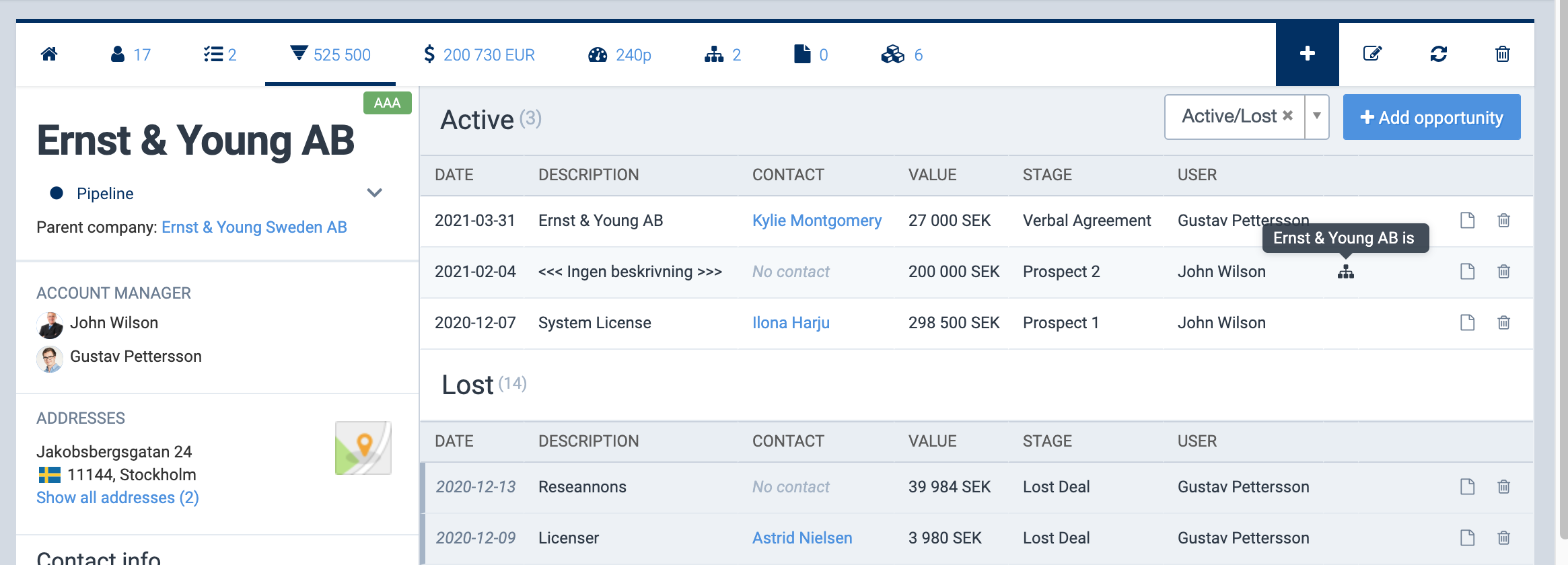Select '<<< Ingen beskrivning >>>' description

click(x=630, y=272)
